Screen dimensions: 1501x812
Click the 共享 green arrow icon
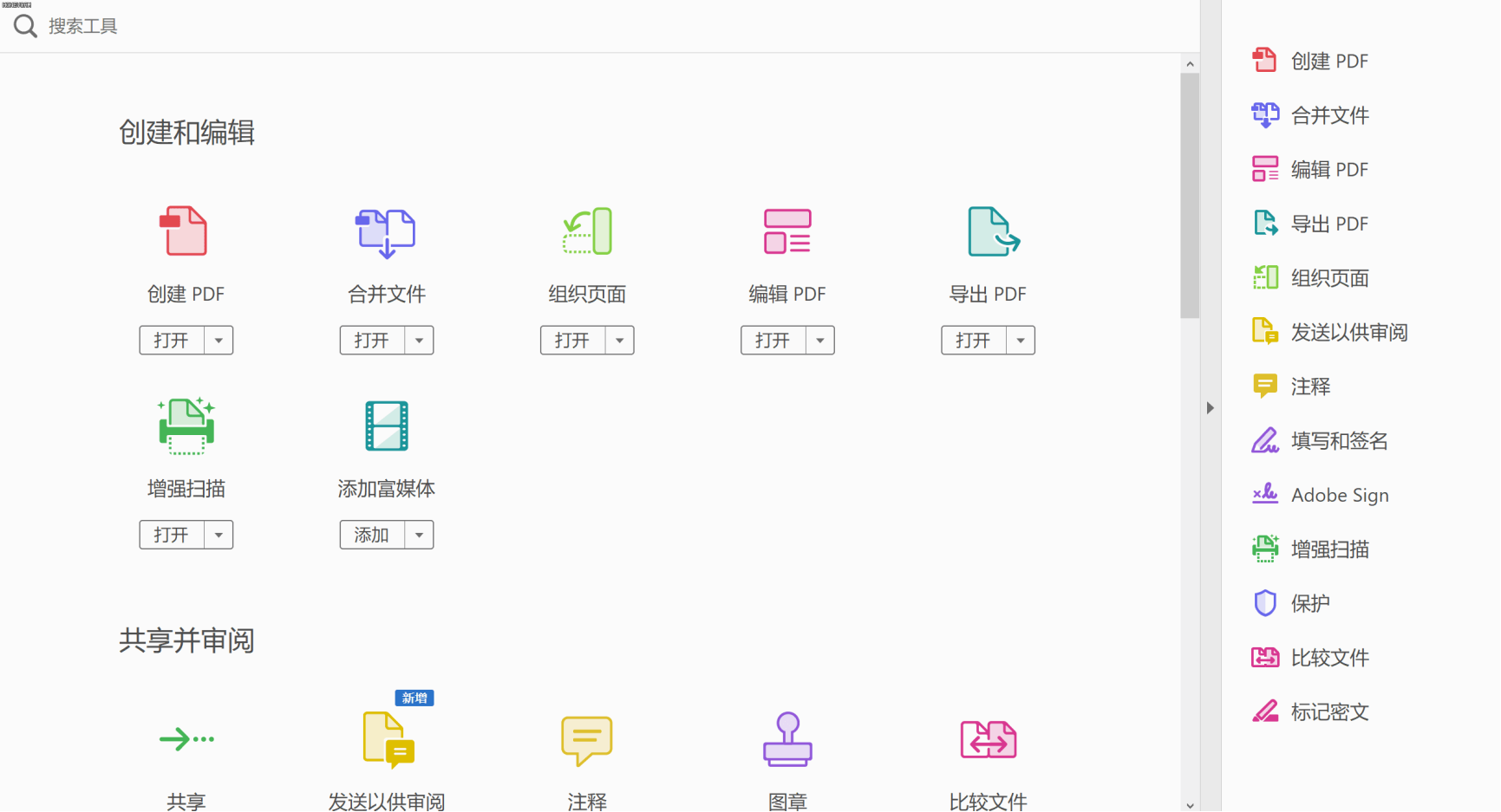pyautogui.click(x=186, y=739)
